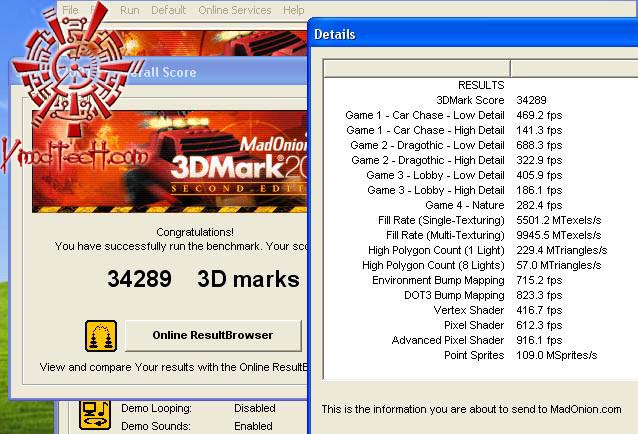Open the Run menu
Viewport: 638px width, 434px height.
[130, 10]
